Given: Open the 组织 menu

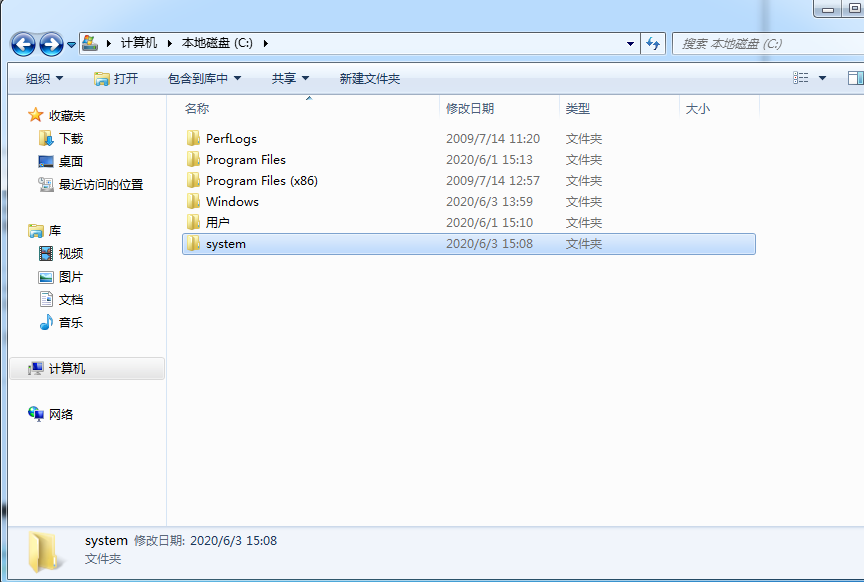Looking at the screenshot, I should click(x=45, y=78).
